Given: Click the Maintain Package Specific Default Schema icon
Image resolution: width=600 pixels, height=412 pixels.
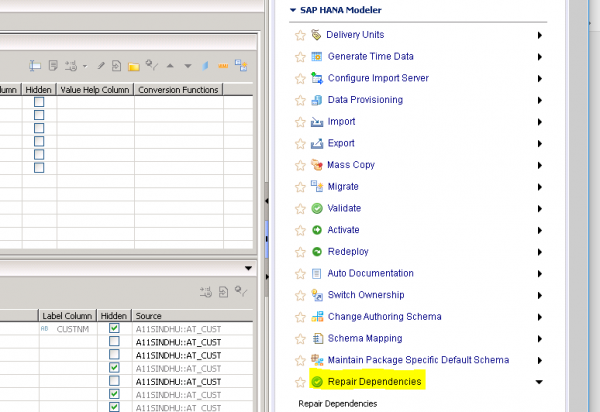Looking at the screenshot, I should (x=317, y=360).
